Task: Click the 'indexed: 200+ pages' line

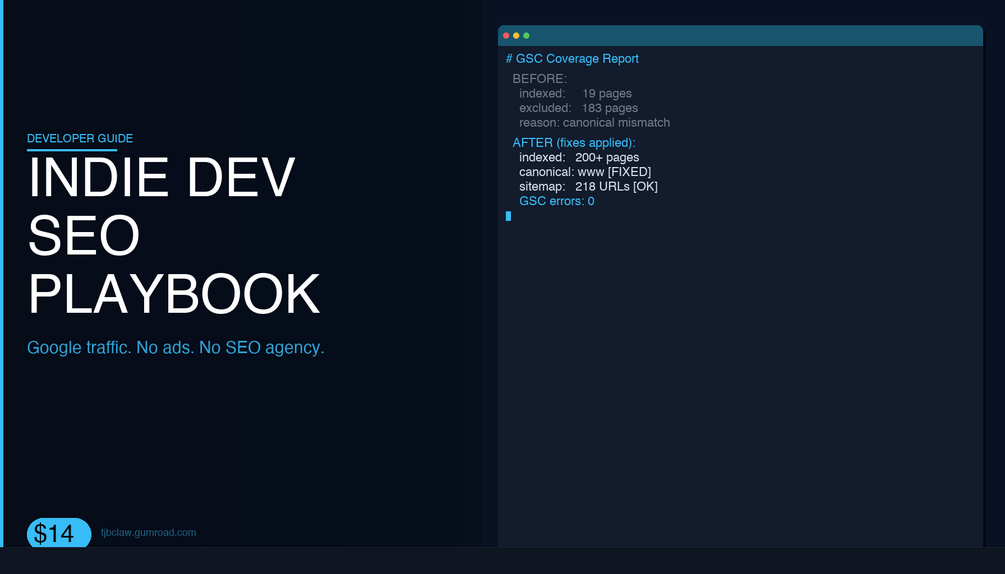Action: coord(579,158)
